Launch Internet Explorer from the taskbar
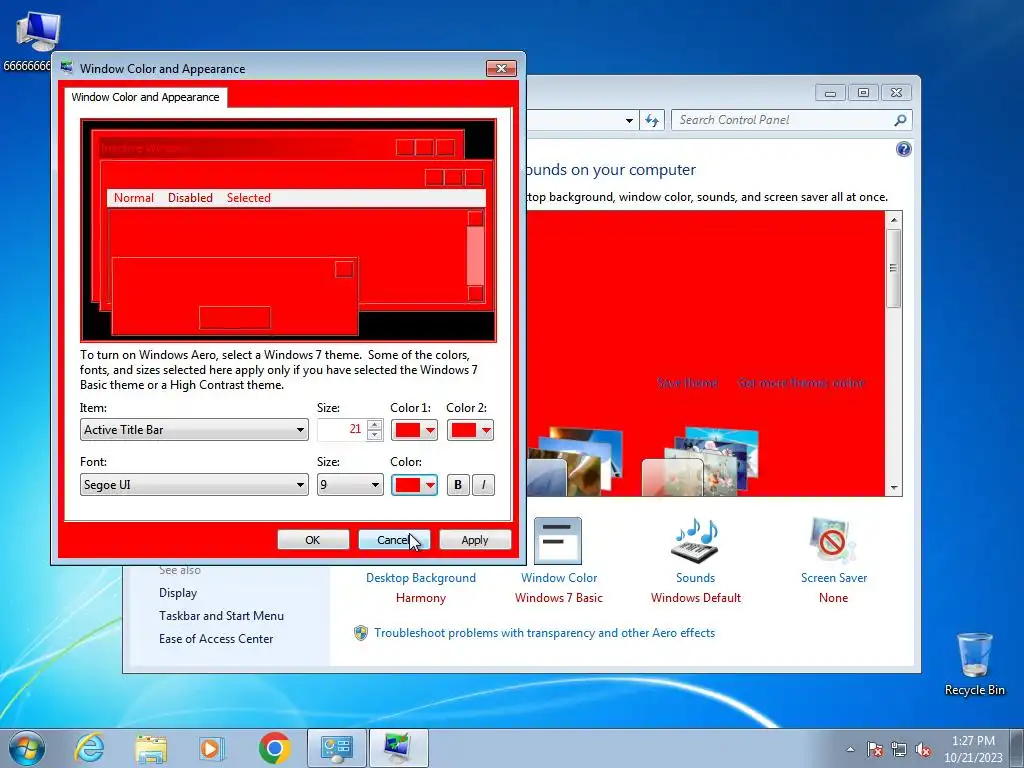Viewport: 1024px width, 768px height. [89, 748]
